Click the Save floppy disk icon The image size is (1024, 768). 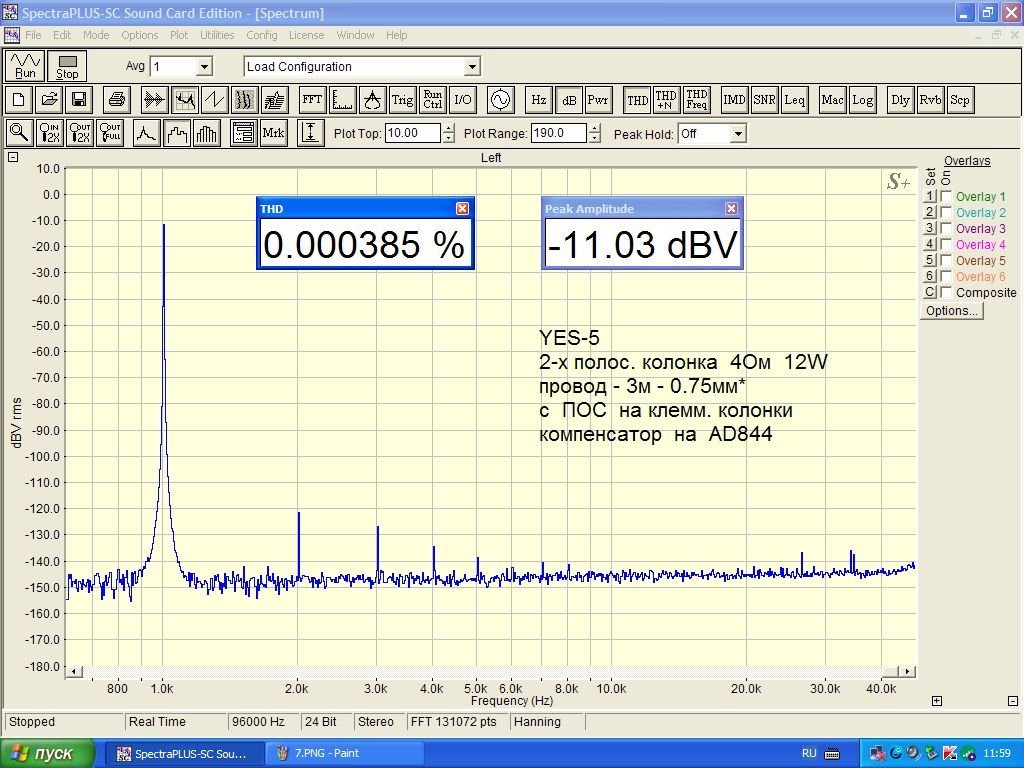click(78, 100)
